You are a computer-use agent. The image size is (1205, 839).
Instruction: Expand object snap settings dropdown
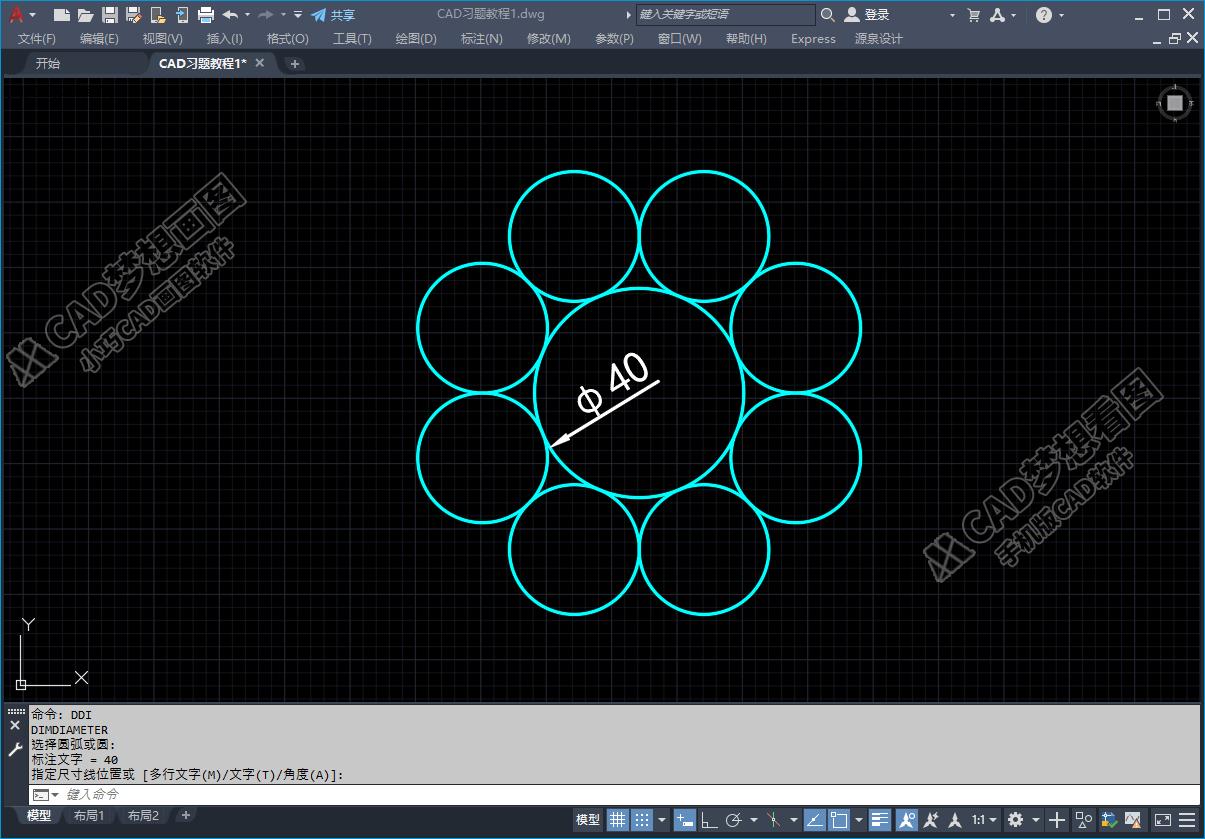pyautogui.click(x=859, y=820)
